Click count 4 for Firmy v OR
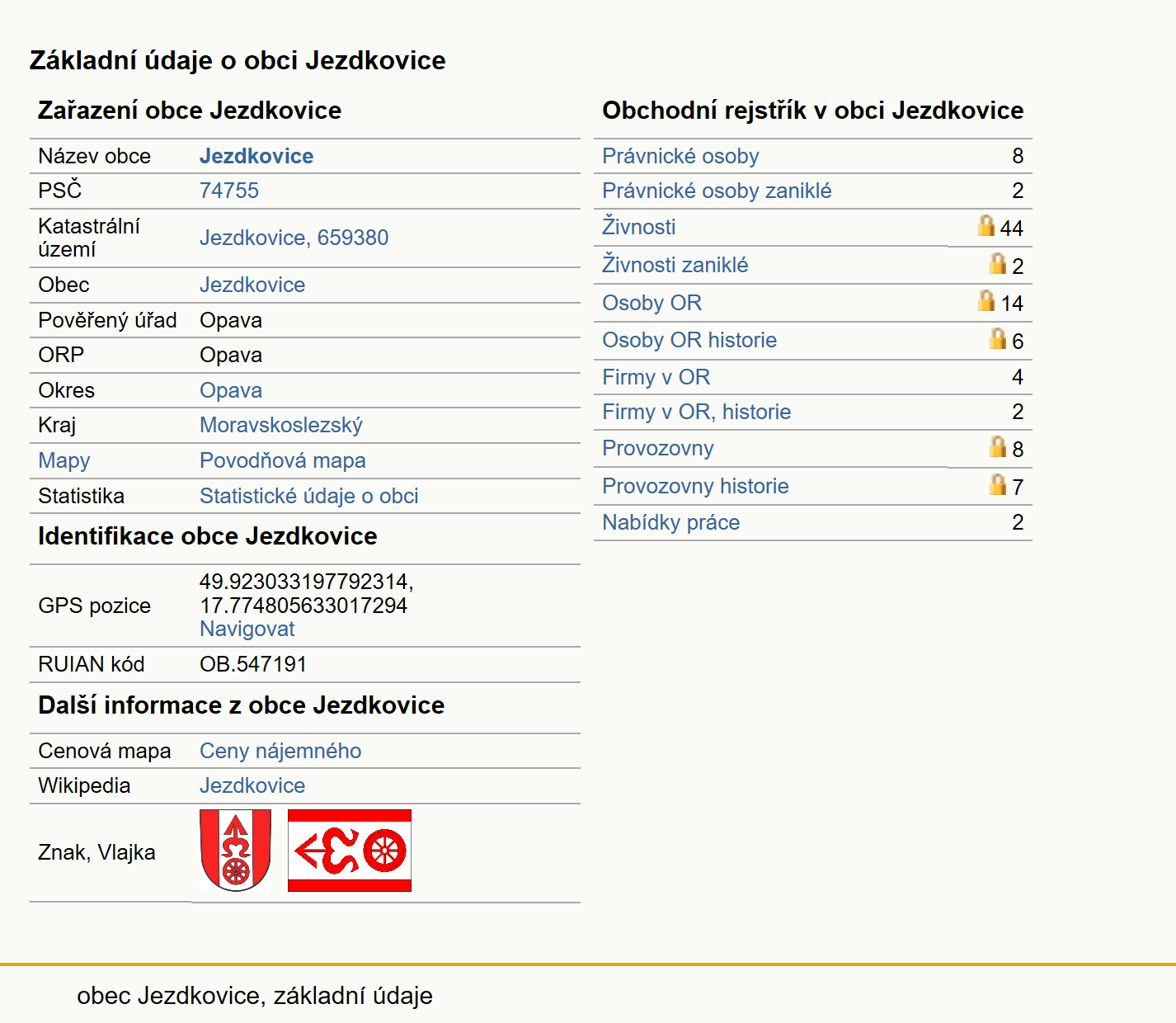The width and height of the screenshot is (1176, 1023). (1018, 377)
